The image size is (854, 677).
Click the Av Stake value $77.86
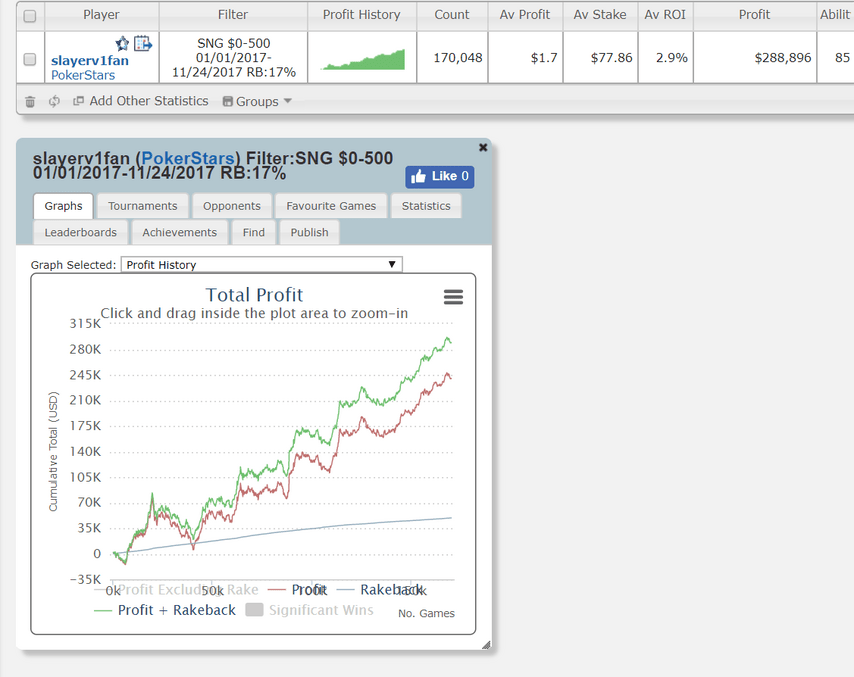point(612,58)
